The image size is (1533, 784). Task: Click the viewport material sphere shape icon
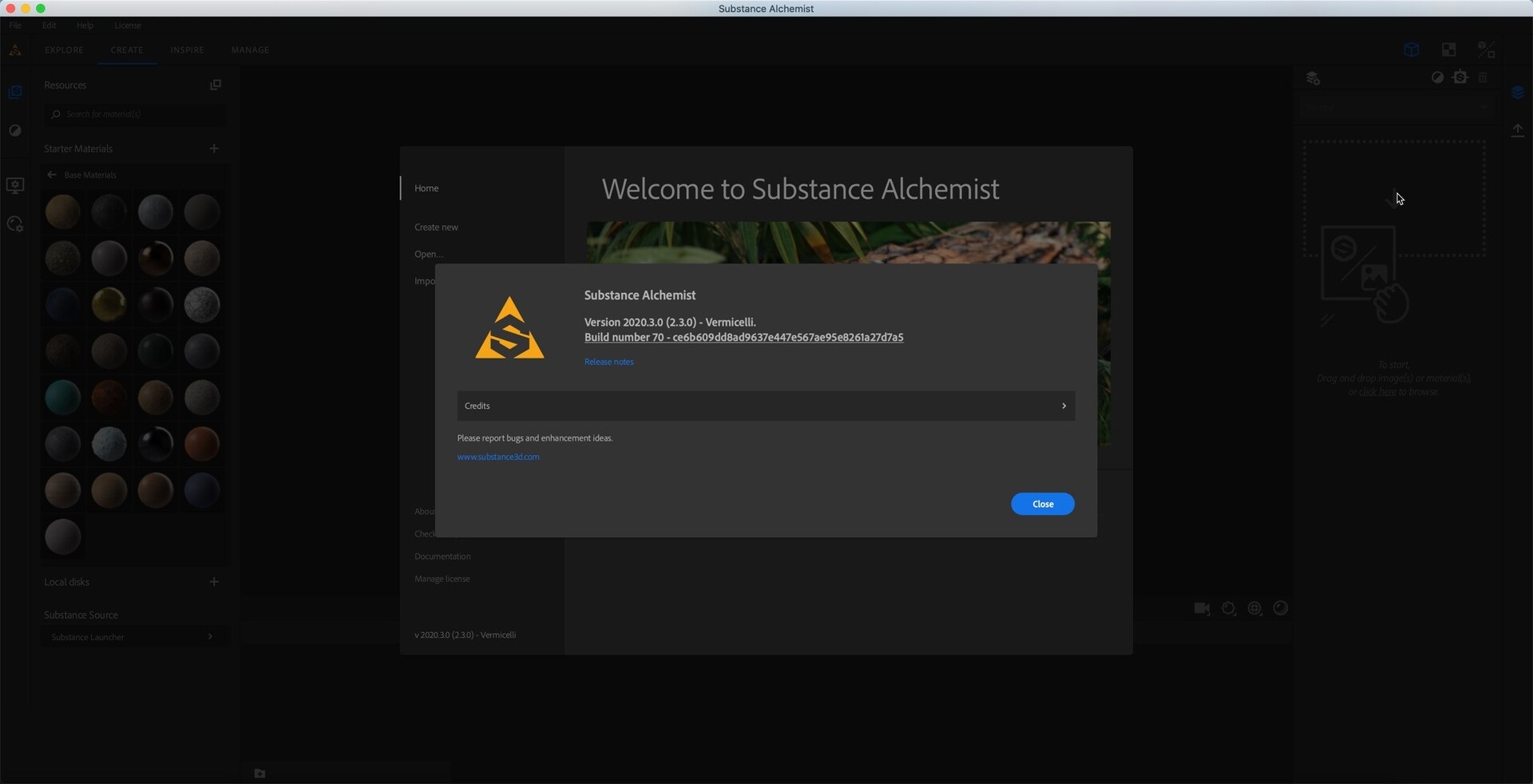(x=1281, y=608)
